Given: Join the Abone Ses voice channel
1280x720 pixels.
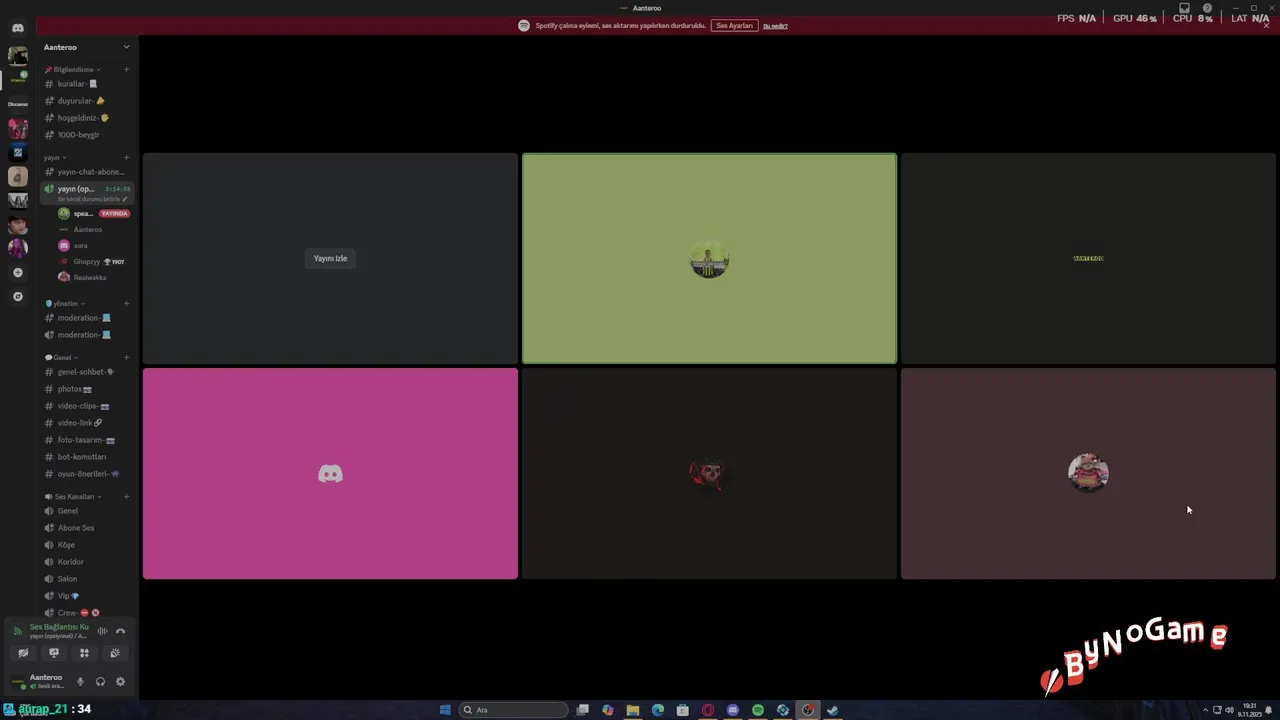Looking at the screenshot, I should [87, 528].
